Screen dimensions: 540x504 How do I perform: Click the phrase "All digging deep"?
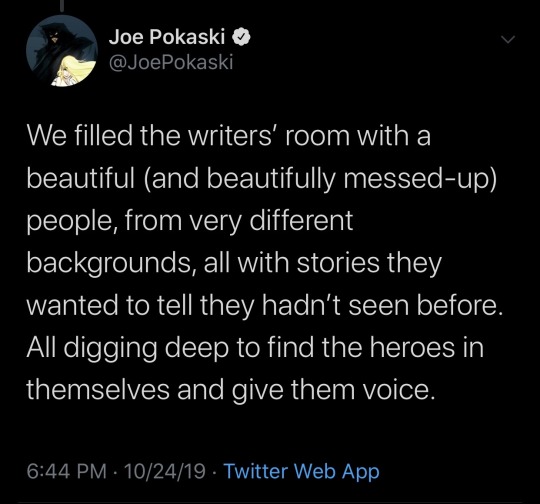(x=127, y=349)
